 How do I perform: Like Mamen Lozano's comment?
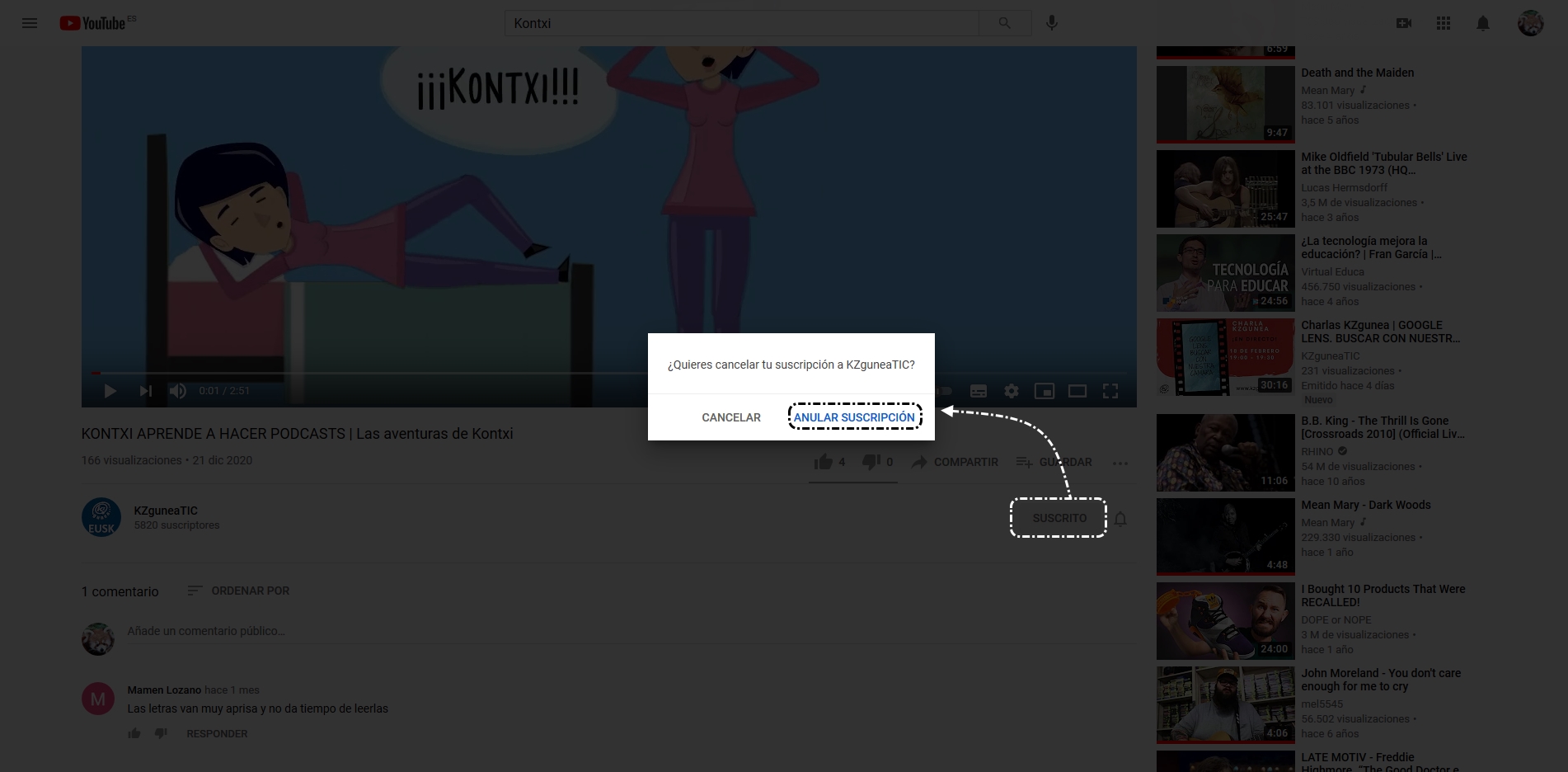(x=134, y=733)
